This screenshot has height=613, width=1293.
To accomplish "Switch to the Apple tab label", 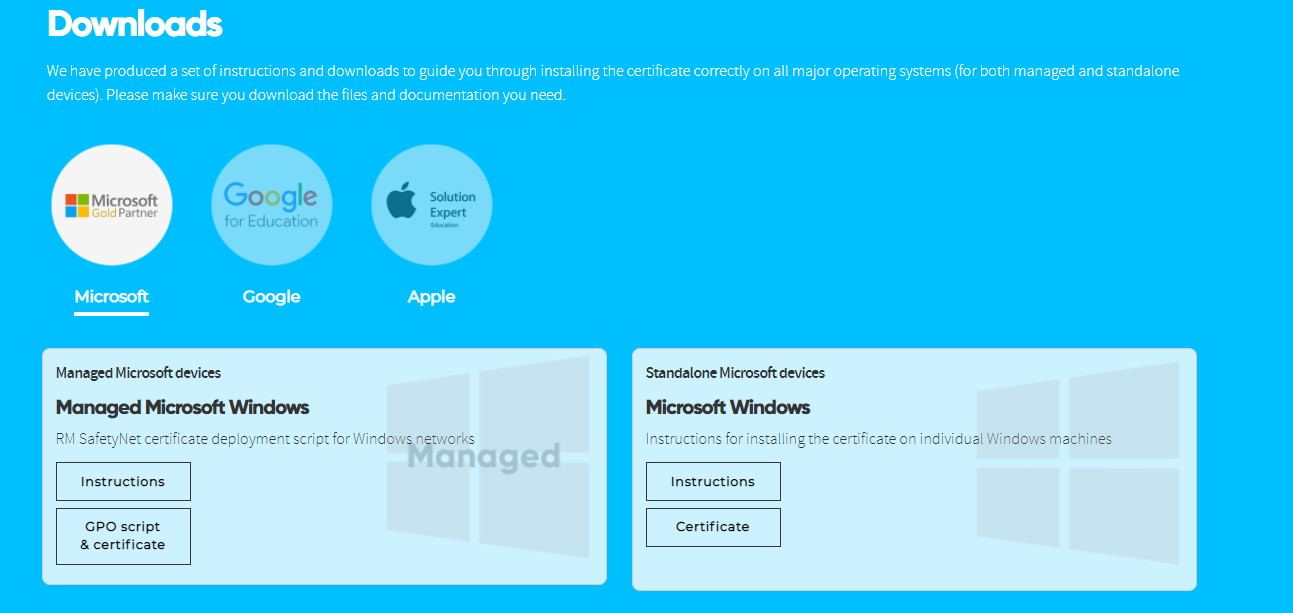I will click(431, 296).
